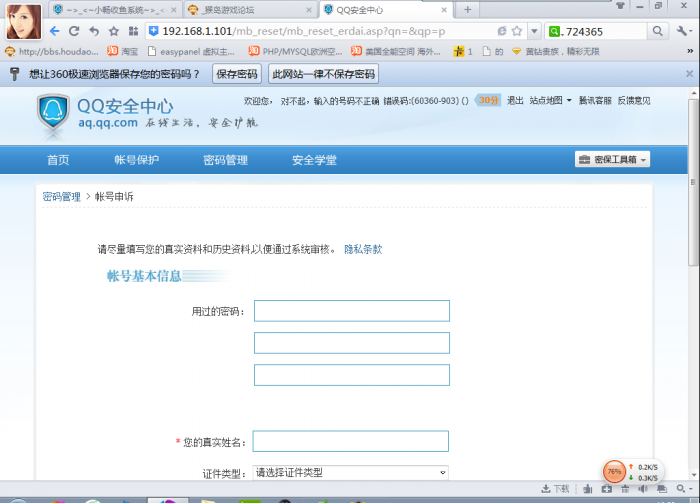Dismiss the password save bar
This screenshot has height=503, width=700.
click(689, 74)
